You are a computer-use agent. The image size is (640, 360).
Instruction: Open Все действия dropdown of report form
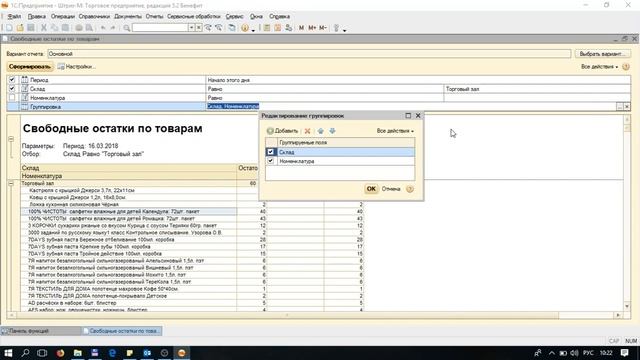(x=599, y=67)
